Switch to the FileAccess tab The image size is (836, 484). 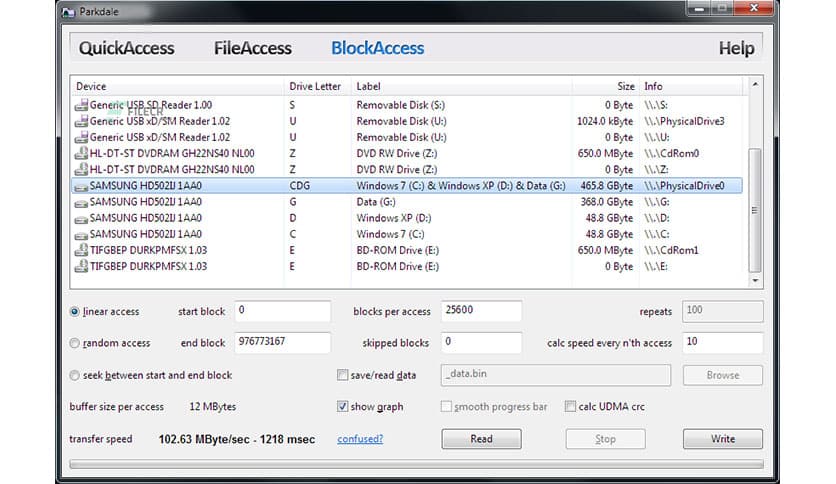252,48
